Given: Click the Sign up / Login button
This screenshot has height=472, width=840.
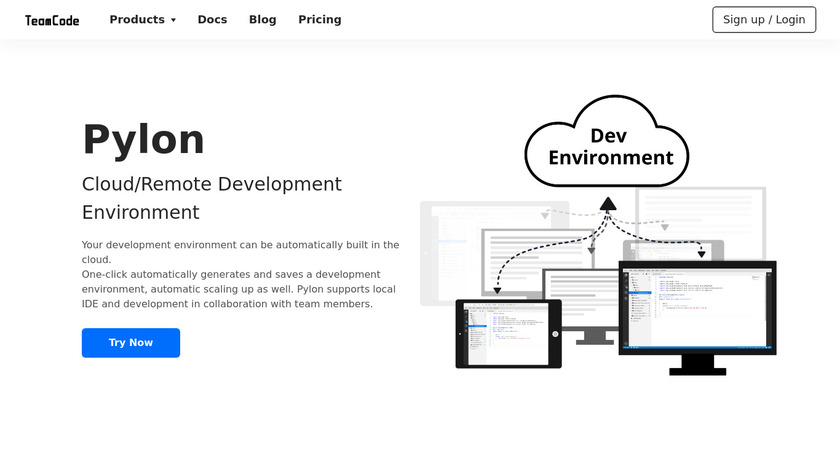Looking at the screenshot, I should click(764, 20).
